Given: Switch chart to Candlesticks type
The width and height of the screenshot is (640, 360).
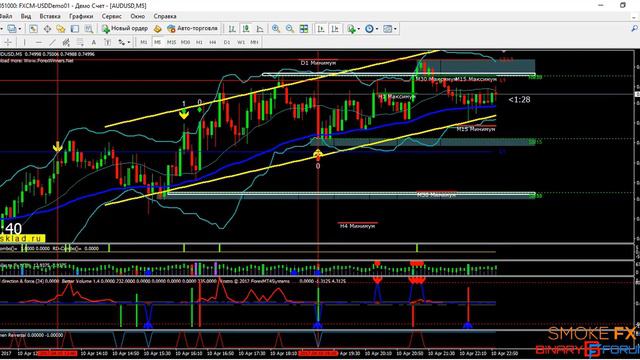Looking at the screenshot, I should coord(246,29).
